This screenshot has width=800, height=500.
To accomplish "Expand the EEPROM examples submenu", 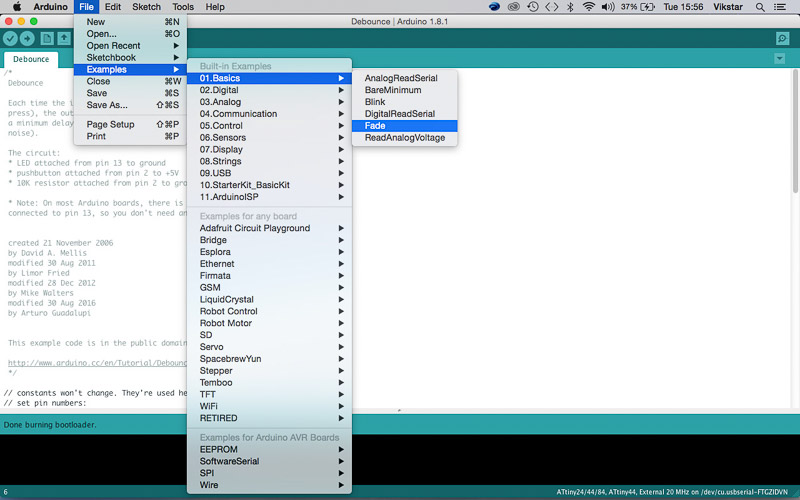I will pyautogui.click(x=269, y=449).
